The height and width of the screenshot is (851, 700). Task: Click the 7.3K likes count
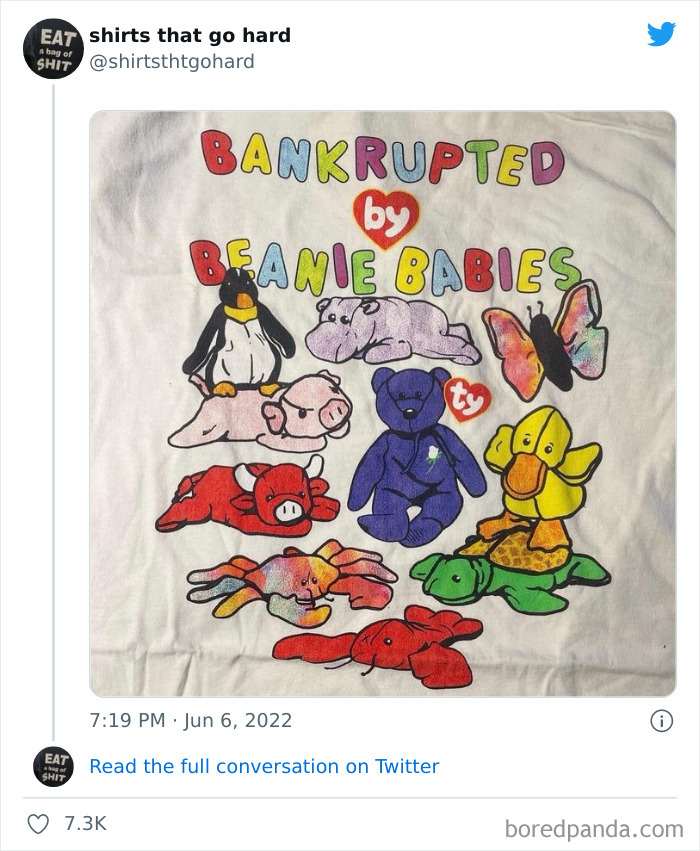click(85, 823)
